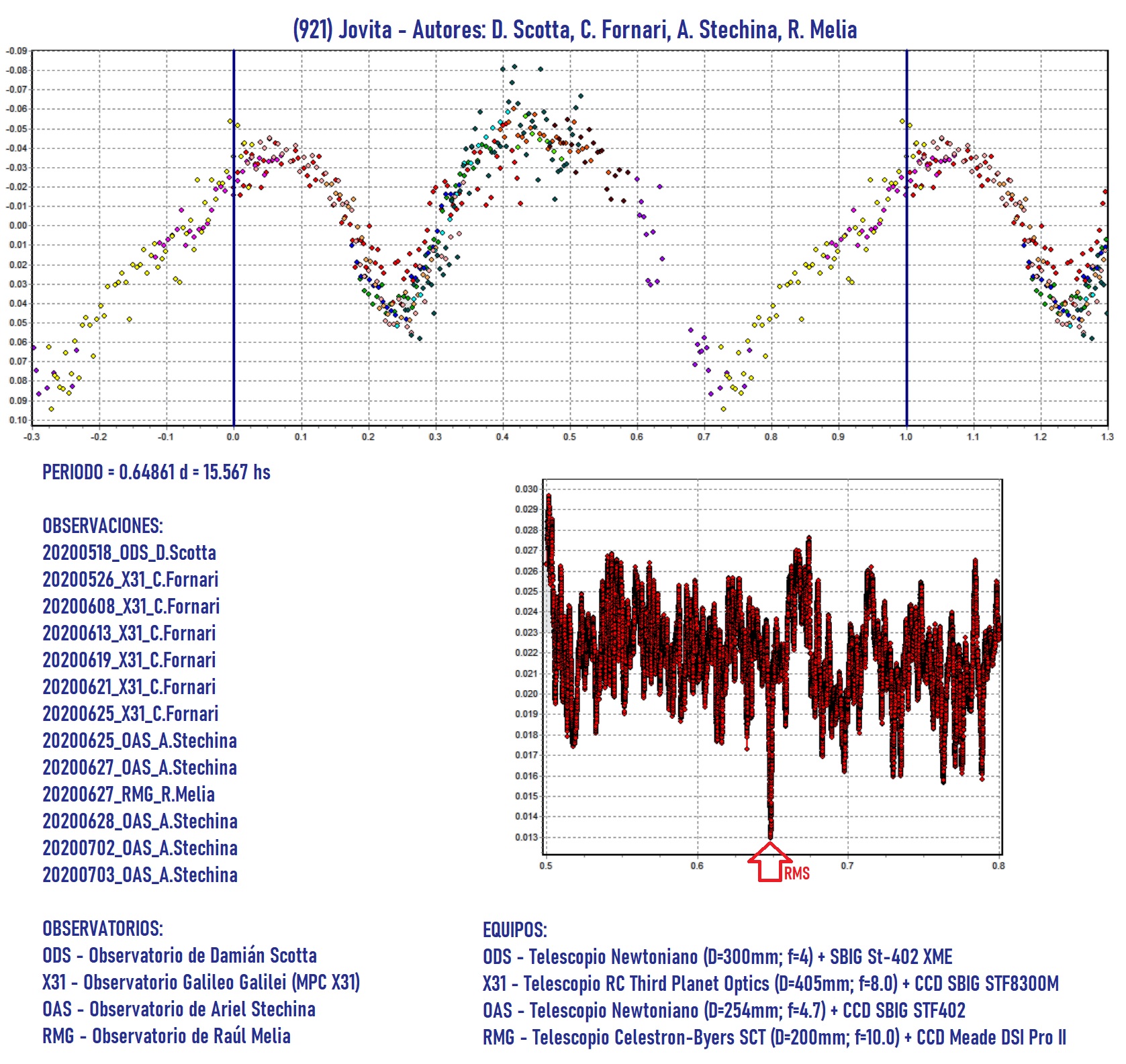Viewport: 1126px width, 1064px height.
Task: Click the ODS Telescopio Newtoniano SBIG St-402 XME line
Action: (x=718, y=957)
